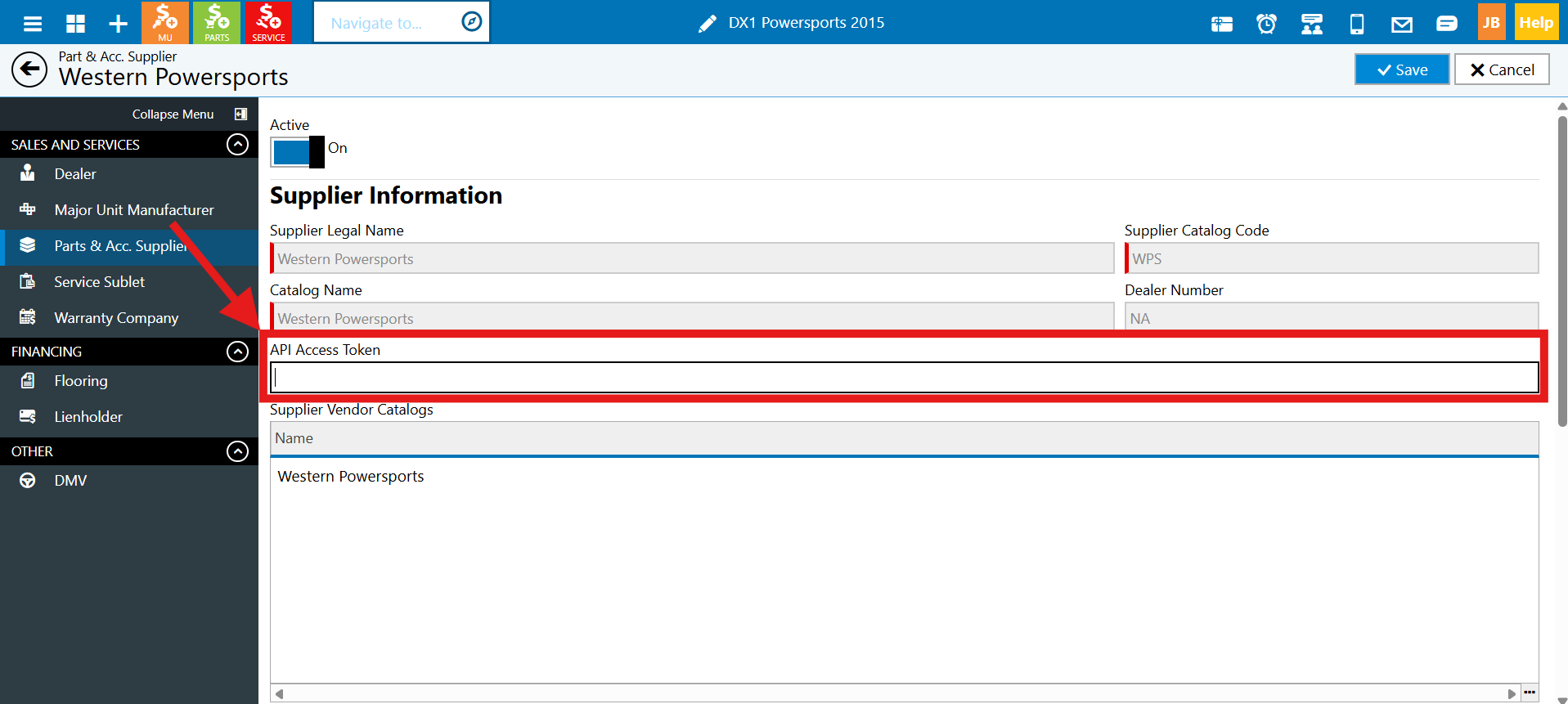Click the DMV steering wheel icon
This screenshot has height=704, width=1568.
click(x=28, y=480)
